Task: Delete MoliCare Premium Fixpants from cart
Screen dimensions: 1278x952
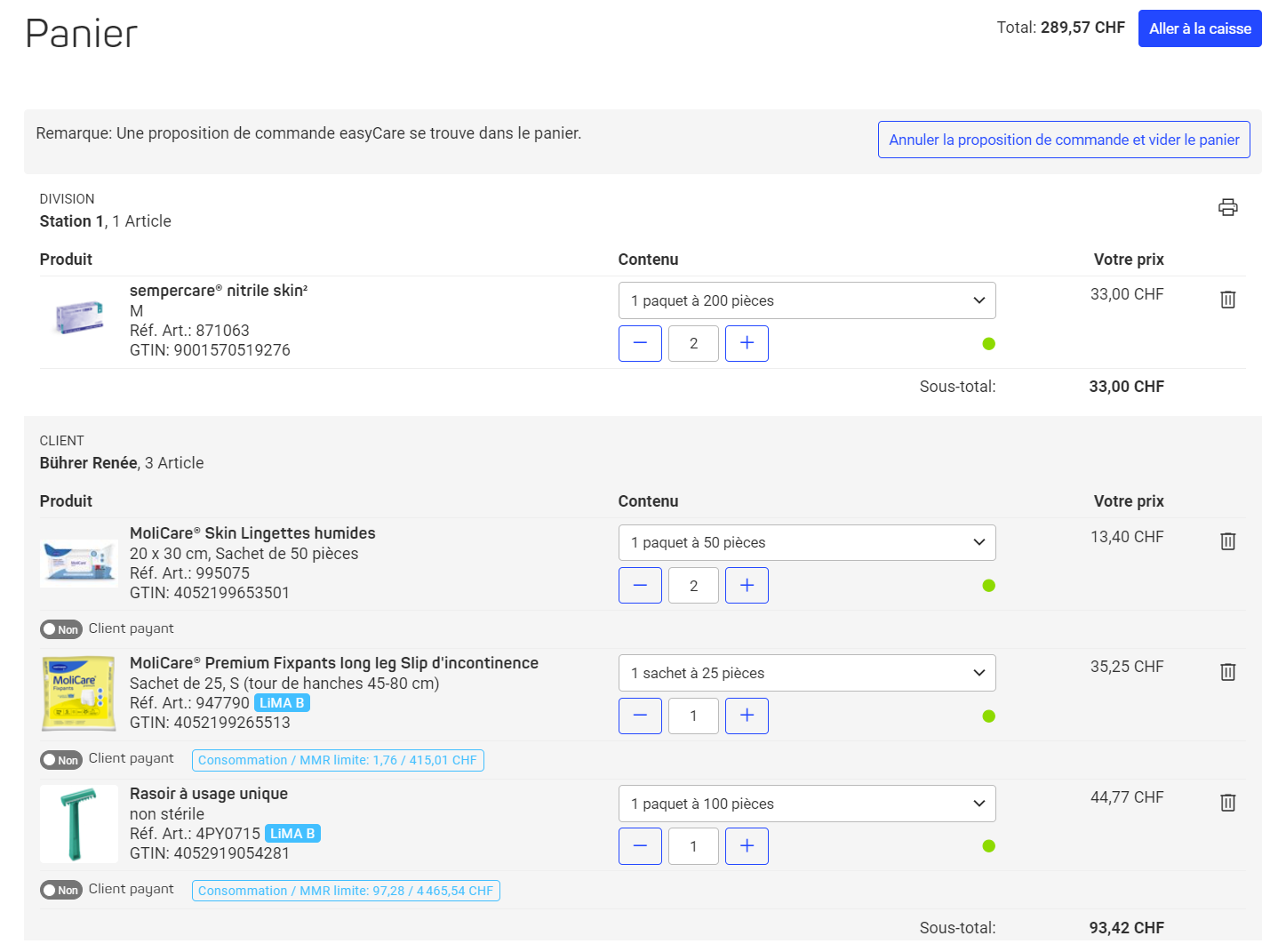Action: 1227,672
